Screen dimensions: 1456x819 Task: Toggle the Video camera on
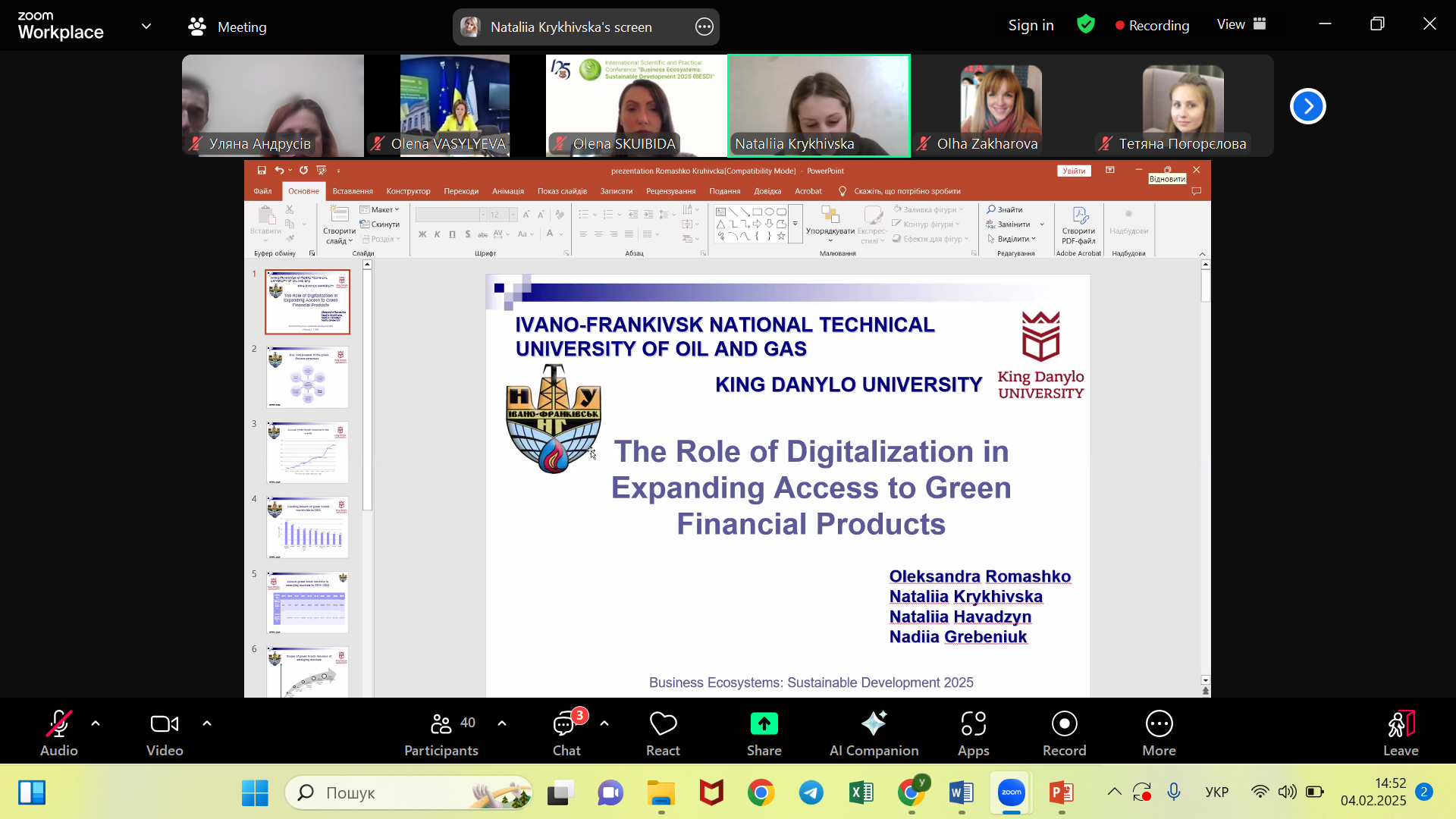[165, 733]
